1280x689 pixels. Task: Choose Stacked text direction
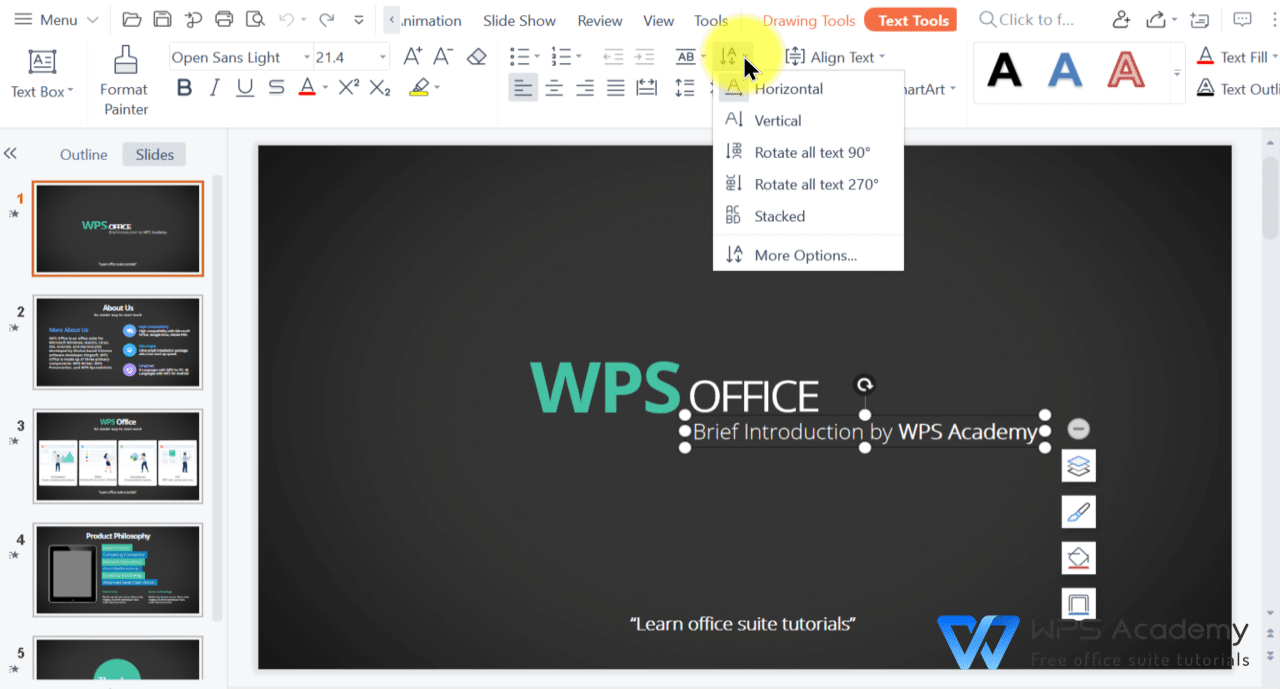(808, 216)
